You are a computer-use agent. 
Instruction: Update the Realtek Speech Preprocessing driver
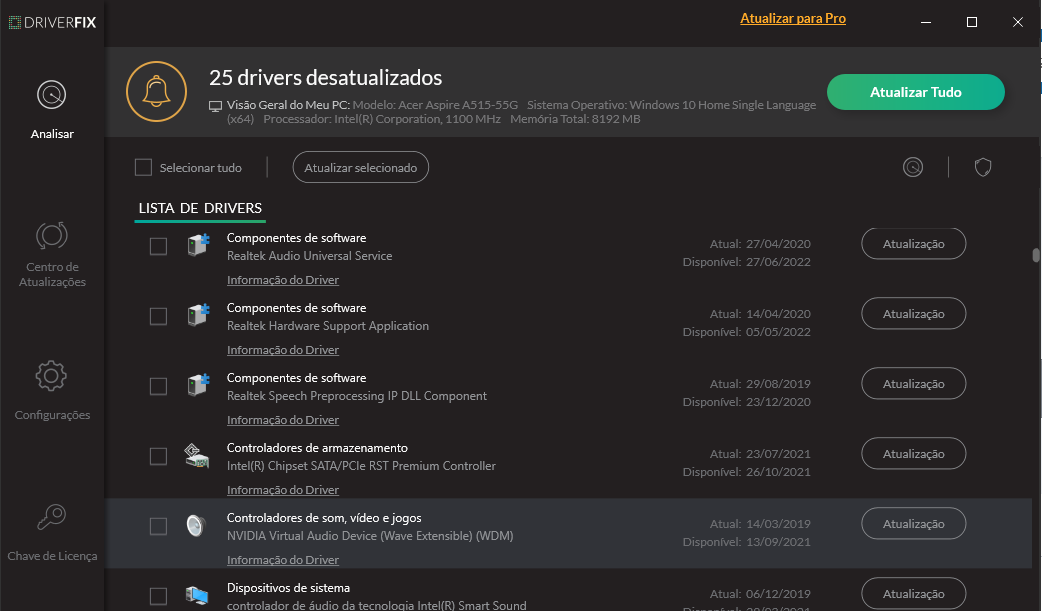click(914, 384)
